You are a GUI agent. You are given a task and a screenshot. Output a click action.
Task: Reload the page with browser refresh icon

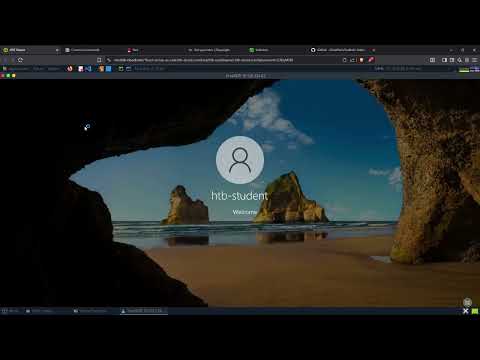(x=20, y=60)
